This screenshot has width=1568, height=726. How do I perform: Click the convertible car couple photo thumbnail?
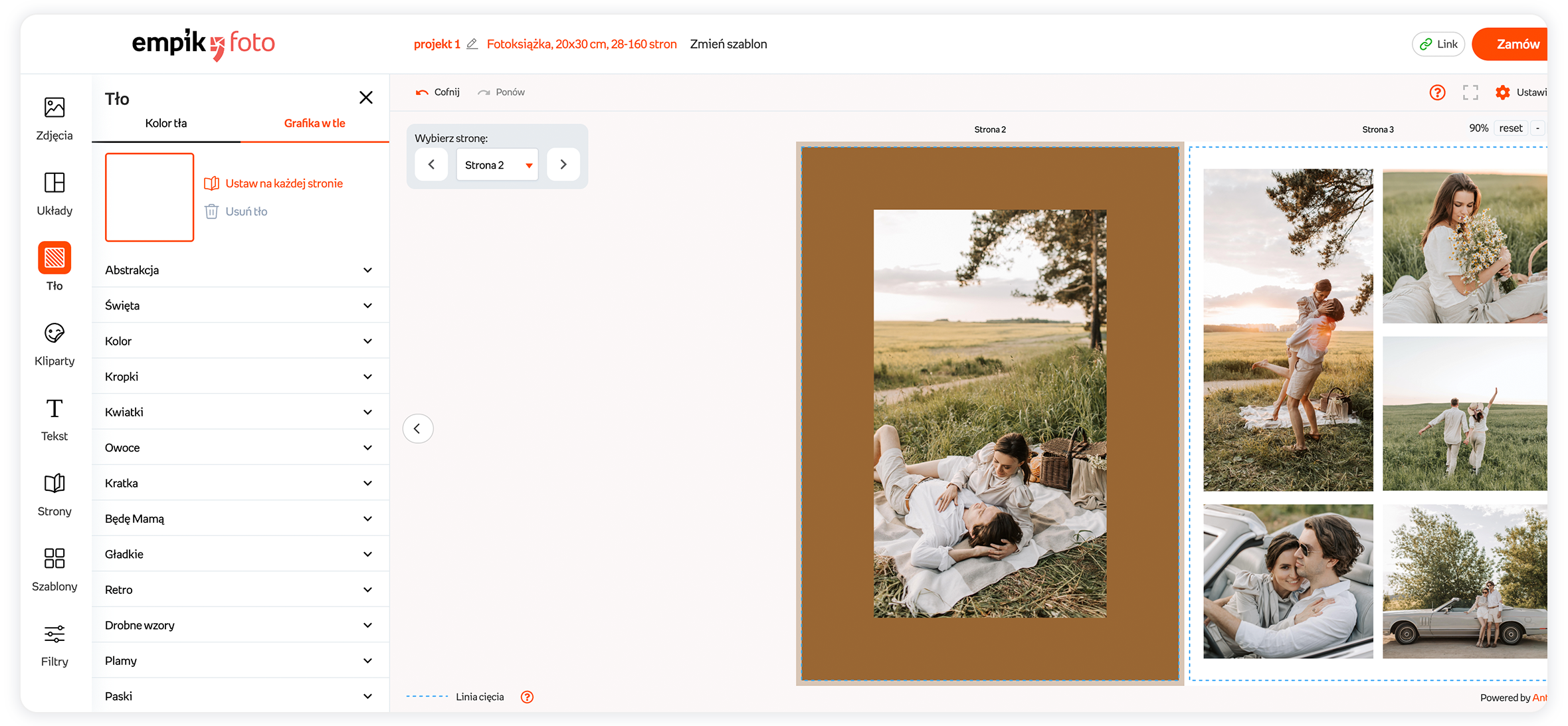point(1288,581)
